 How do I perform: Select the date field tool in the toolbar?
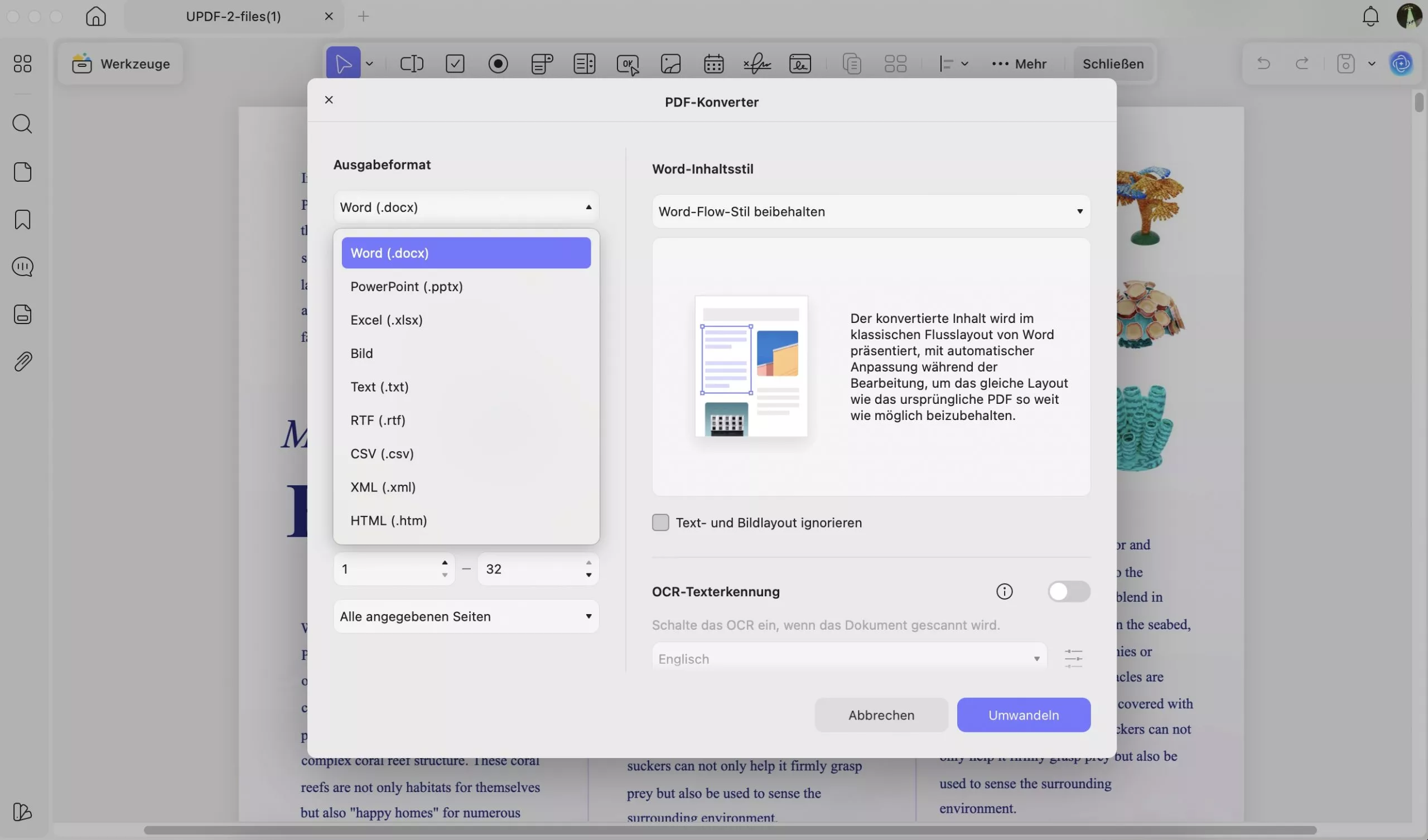click(x=713, y=64)
